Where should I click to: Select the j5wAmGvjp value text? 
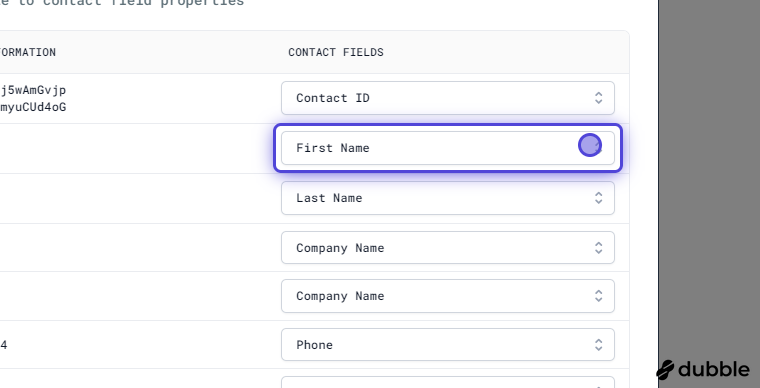click(33, 91)
